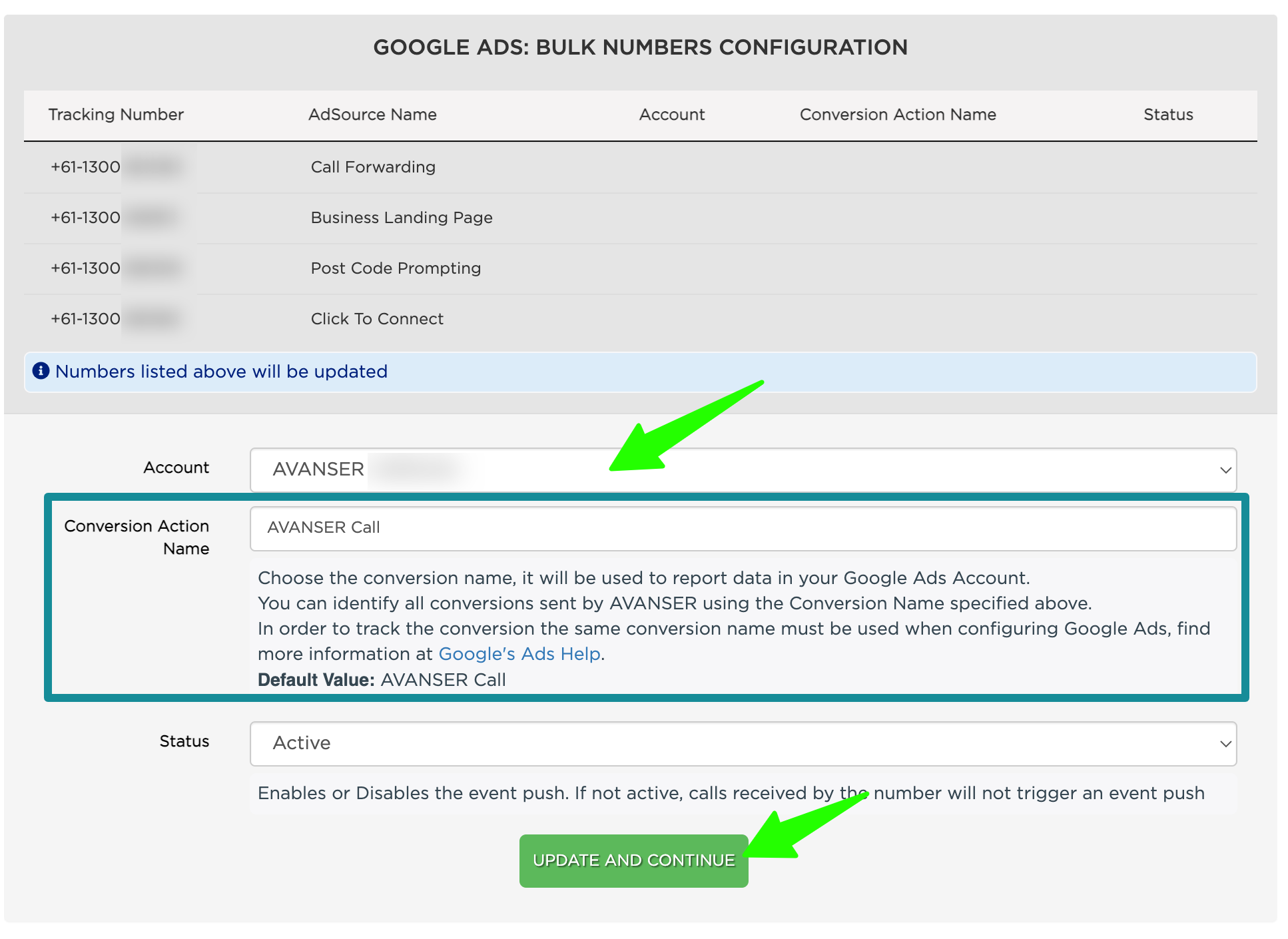Click the AdSource Name column header
Screen dimensions: 1288x939
coord(372,115)
